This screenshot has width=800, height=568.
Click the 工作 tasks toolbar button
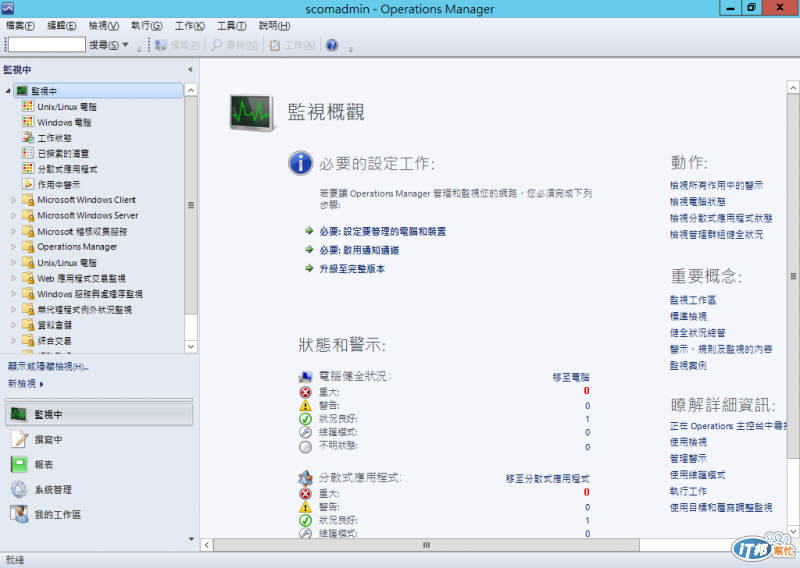tap(292, 45)
